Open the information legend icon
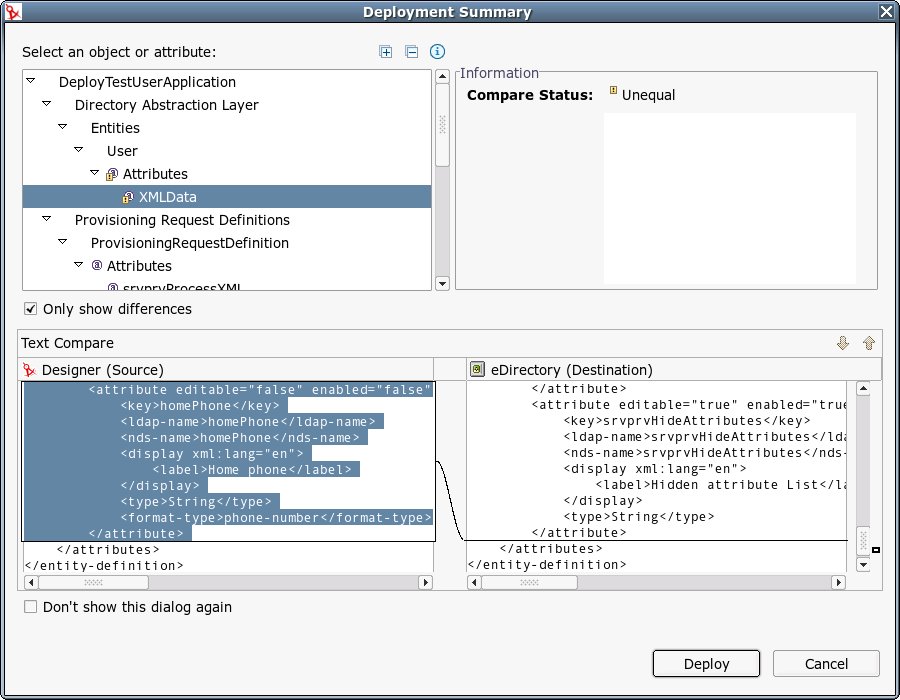 [437, 52]
